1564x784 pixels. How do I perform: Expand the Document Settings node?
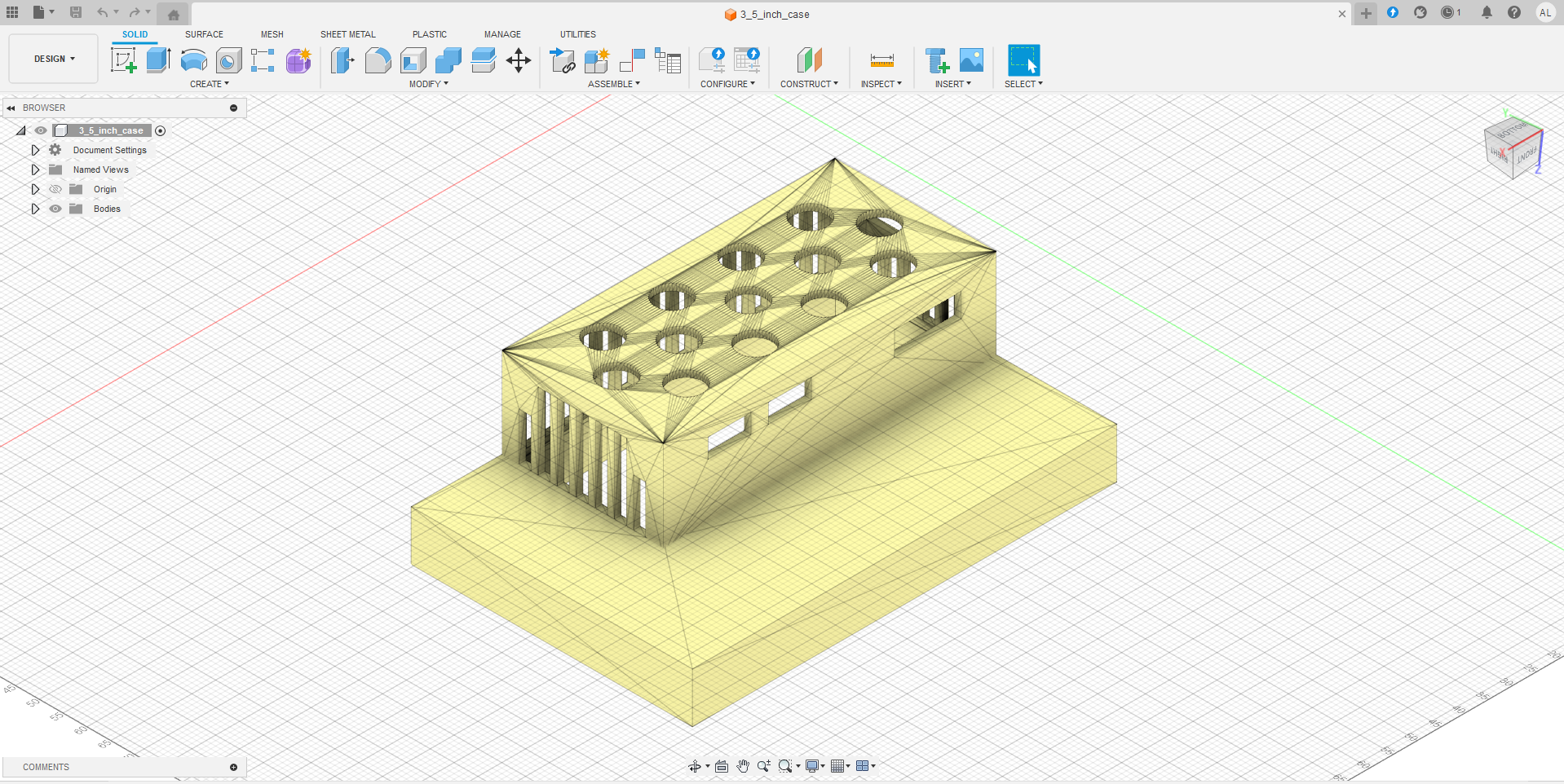(x=35, y=150)
